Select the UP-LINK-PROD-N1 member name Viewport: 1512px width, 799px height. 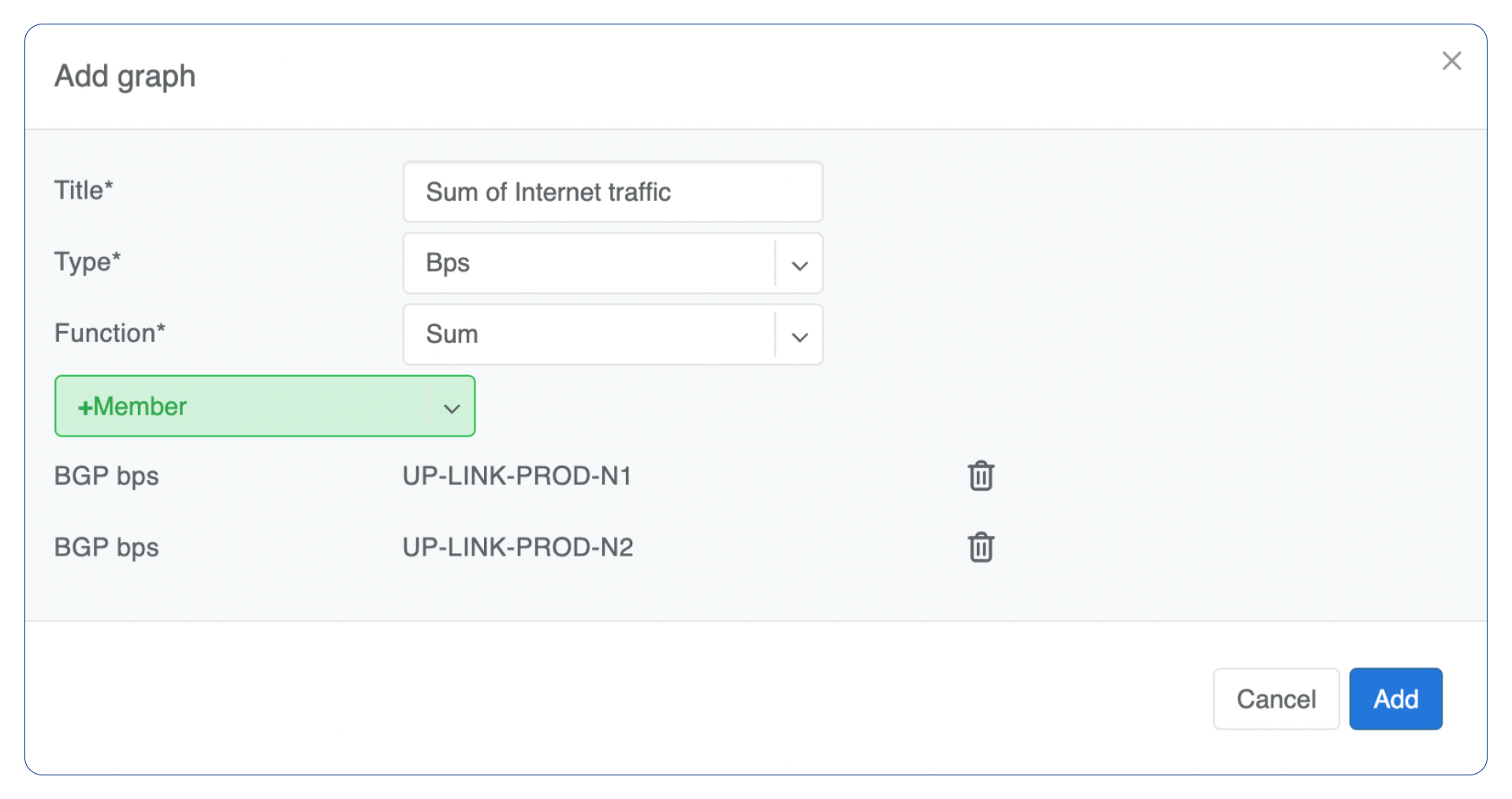click(x=517, y=476)
